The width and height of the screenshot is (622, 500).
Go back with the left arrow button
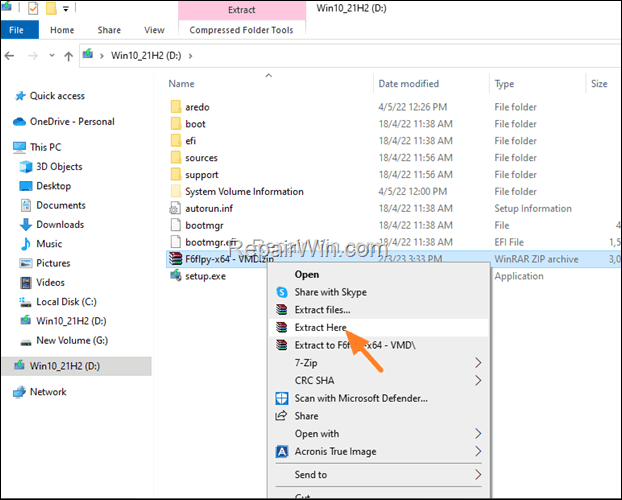(x=10, y=56)
